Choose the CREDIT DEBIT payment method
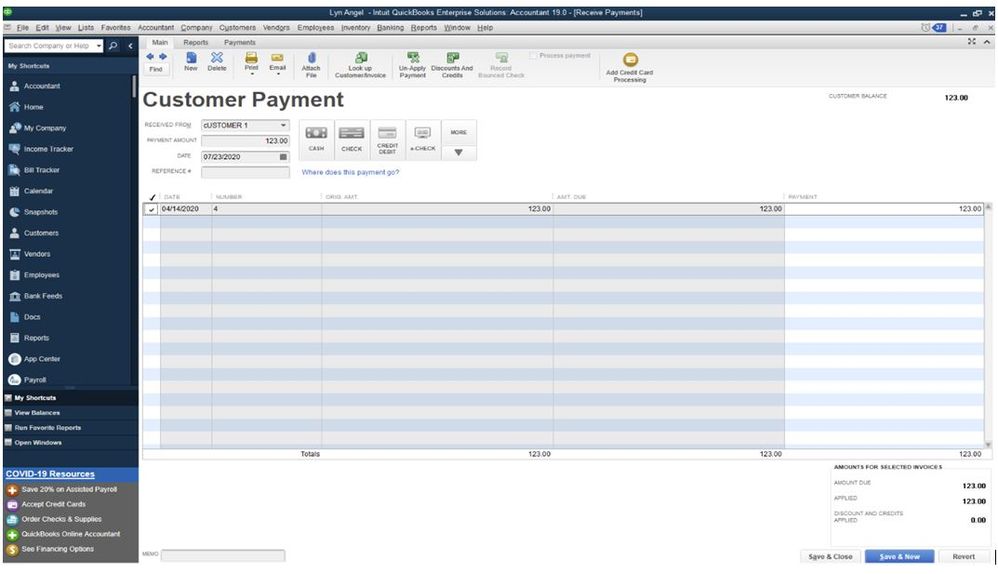The width and height of the screenshot is (998, 574). click(387, 139)
